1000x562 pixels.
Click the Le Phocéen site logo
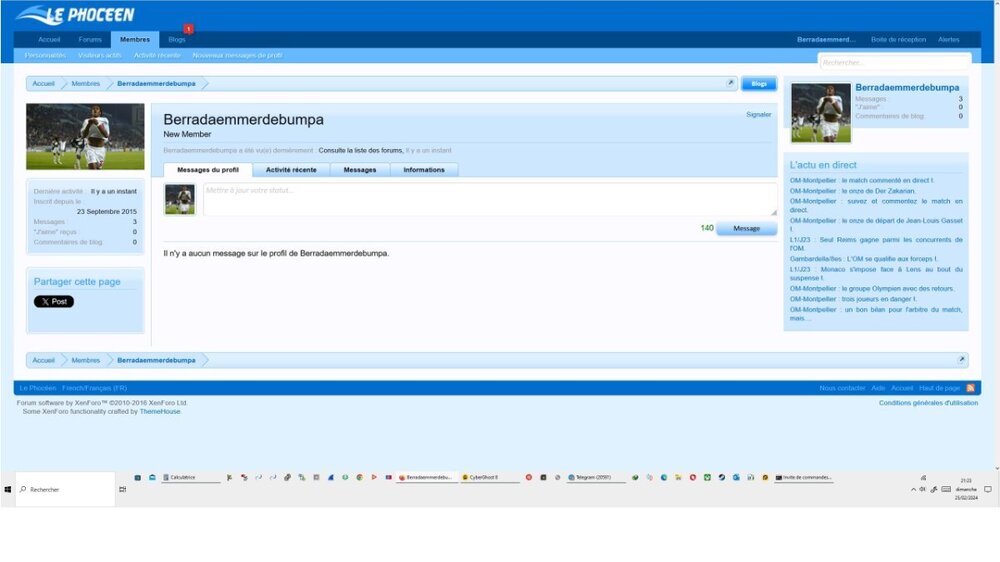click(x=75, y=15)
